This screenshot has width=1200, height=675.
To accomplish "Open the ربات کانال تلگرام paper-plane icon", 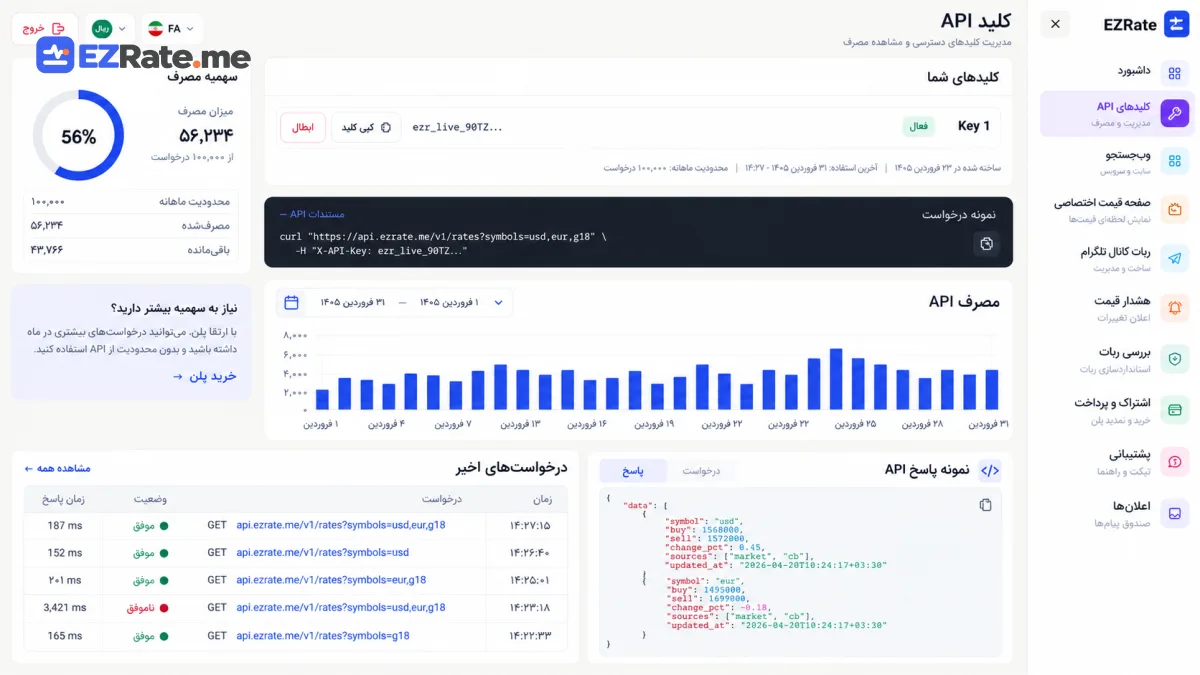I will coord(1175,258).
